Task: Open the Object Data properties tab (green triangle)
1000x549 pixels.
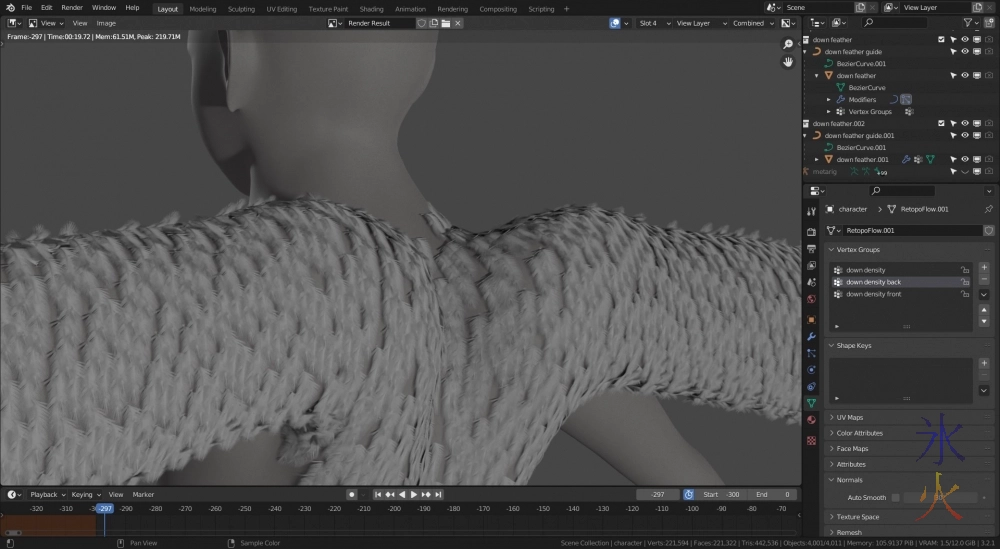Action: click(812, 403)
